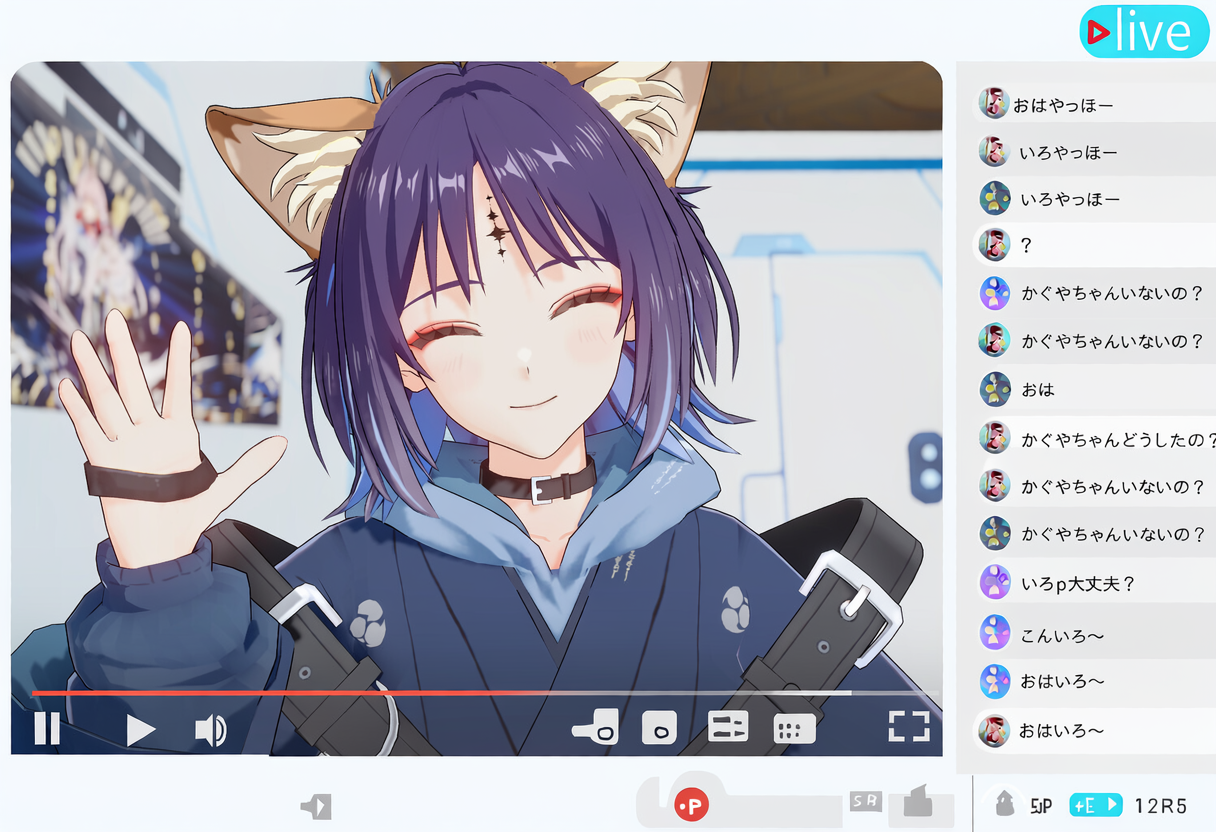Open the dotted keyboard-style icon in player
The height and width of the screenshot is (832, 1216).
click(x=795, y=728)
